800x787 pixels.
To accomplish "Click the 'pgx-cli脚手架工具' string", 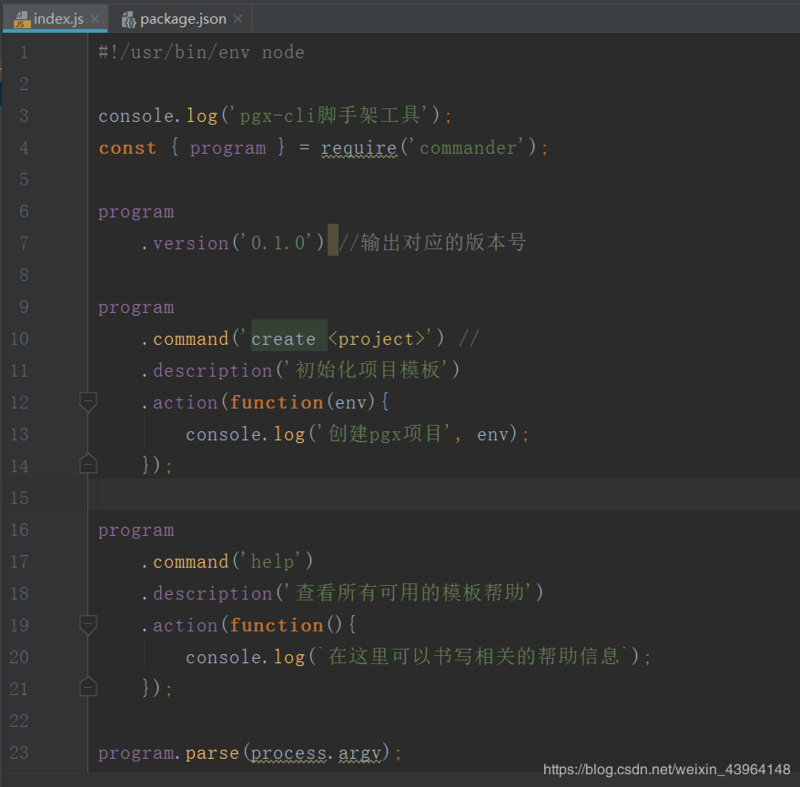I will click(x=330, y=115).
